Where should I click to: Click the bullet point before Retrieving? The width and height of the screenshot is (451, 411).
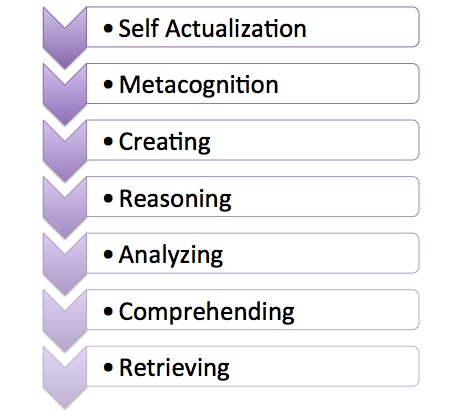108,368
